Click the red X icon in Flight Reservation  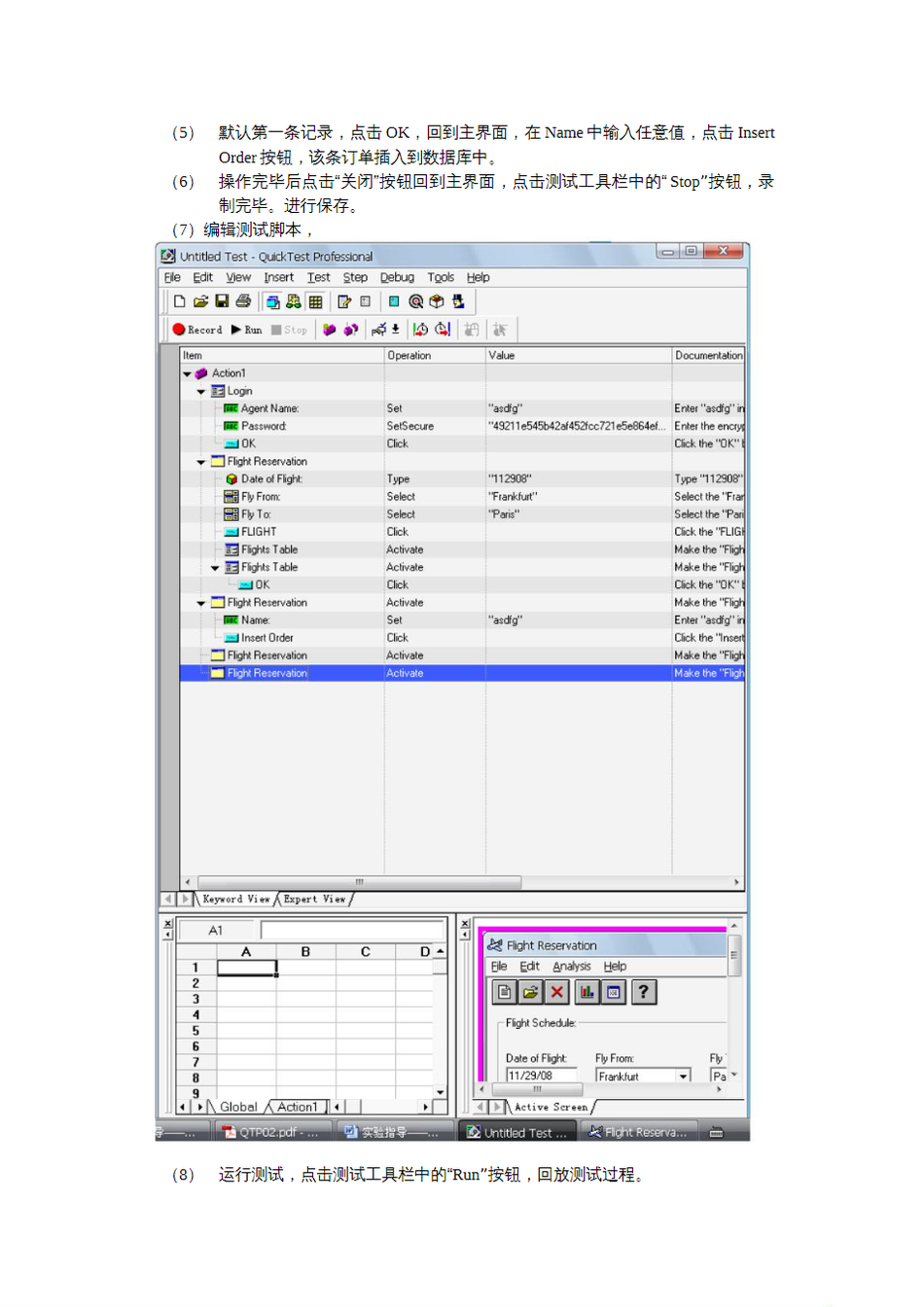pos(556,992)
